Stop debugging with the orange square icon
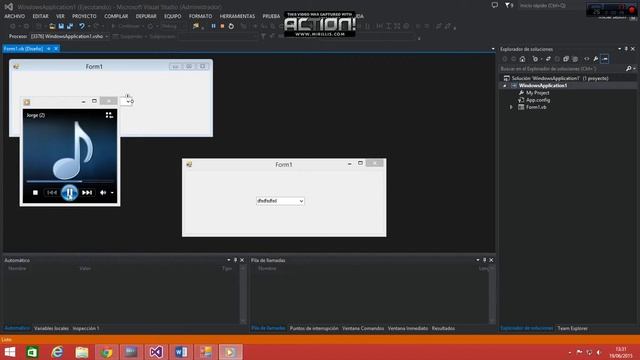This screenshot has width=640, height=360. coord(222,26)
